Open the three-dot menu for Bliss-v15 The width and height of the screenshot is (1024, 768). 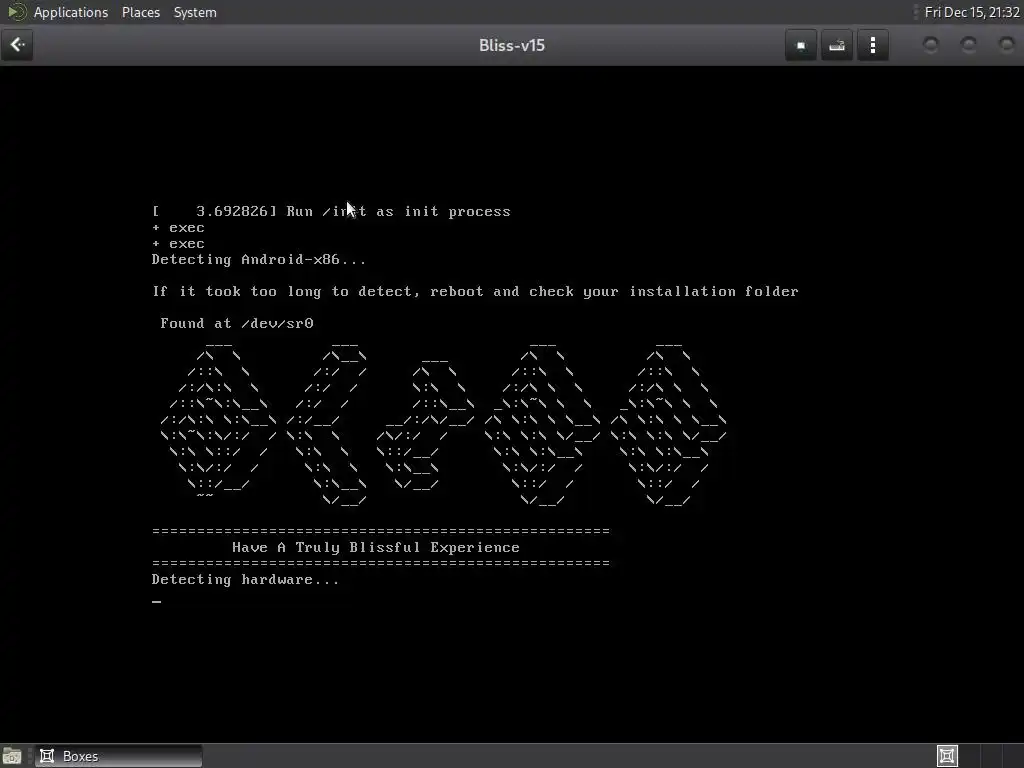tap(872, 46)
